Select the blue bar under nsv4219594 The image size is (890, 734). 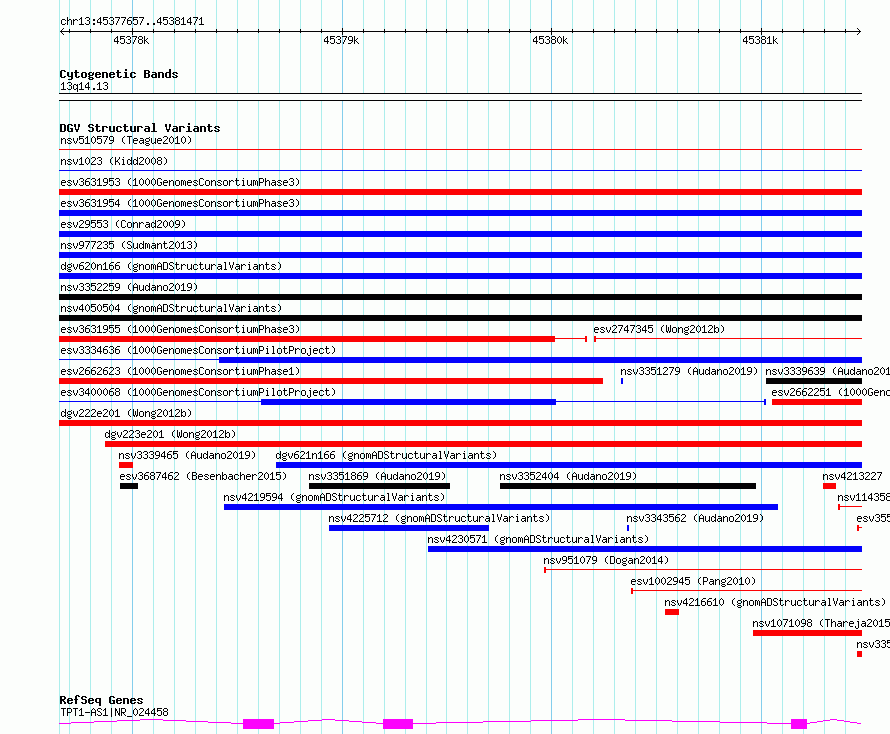(x=501, y=507)
